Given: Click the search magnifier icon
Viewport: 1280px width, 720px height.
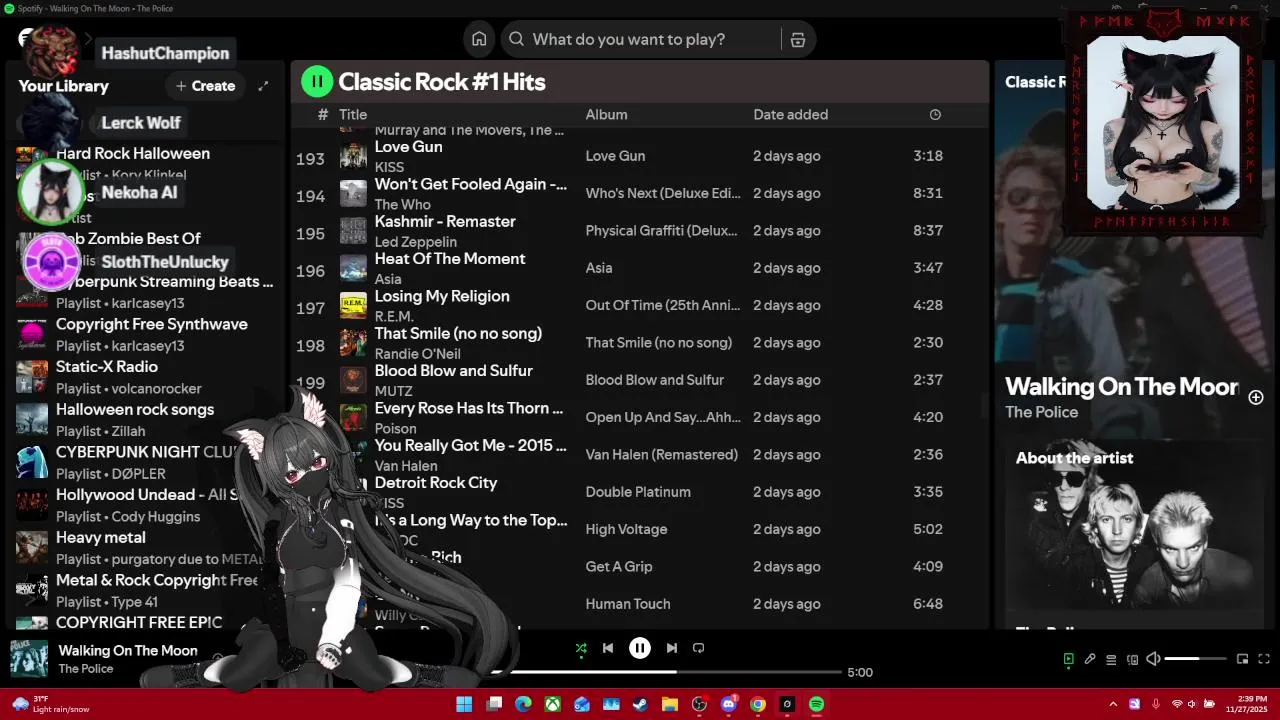Looking at the screenshot, I should (516, 39).
